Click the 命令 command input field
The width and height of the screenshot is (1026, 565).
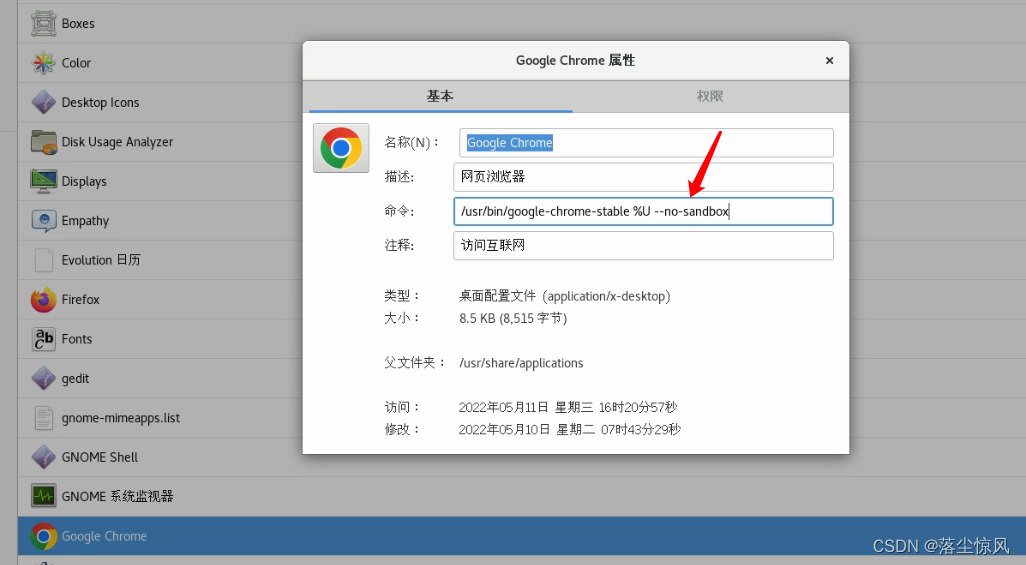pos(643,211)
